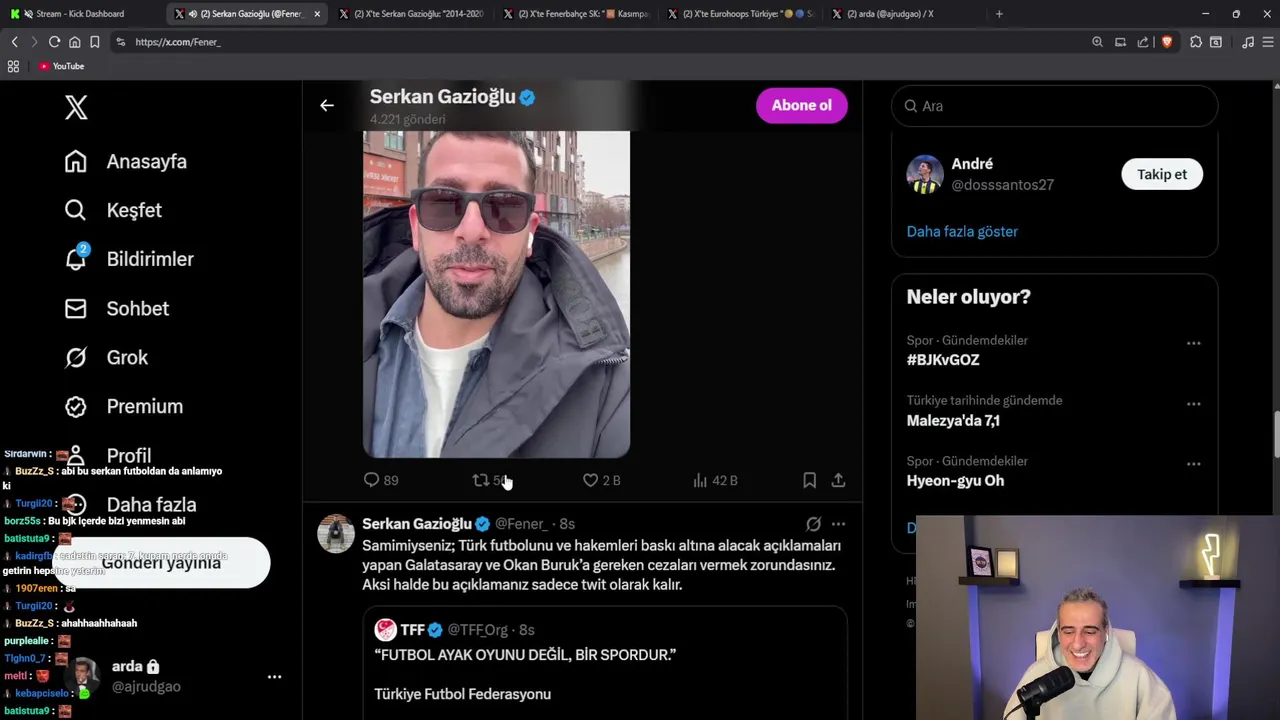This screenshot has height=720, width=1280.
Task: Open more options on Samimiyseniz post
Action: click(x=838, y=524)
